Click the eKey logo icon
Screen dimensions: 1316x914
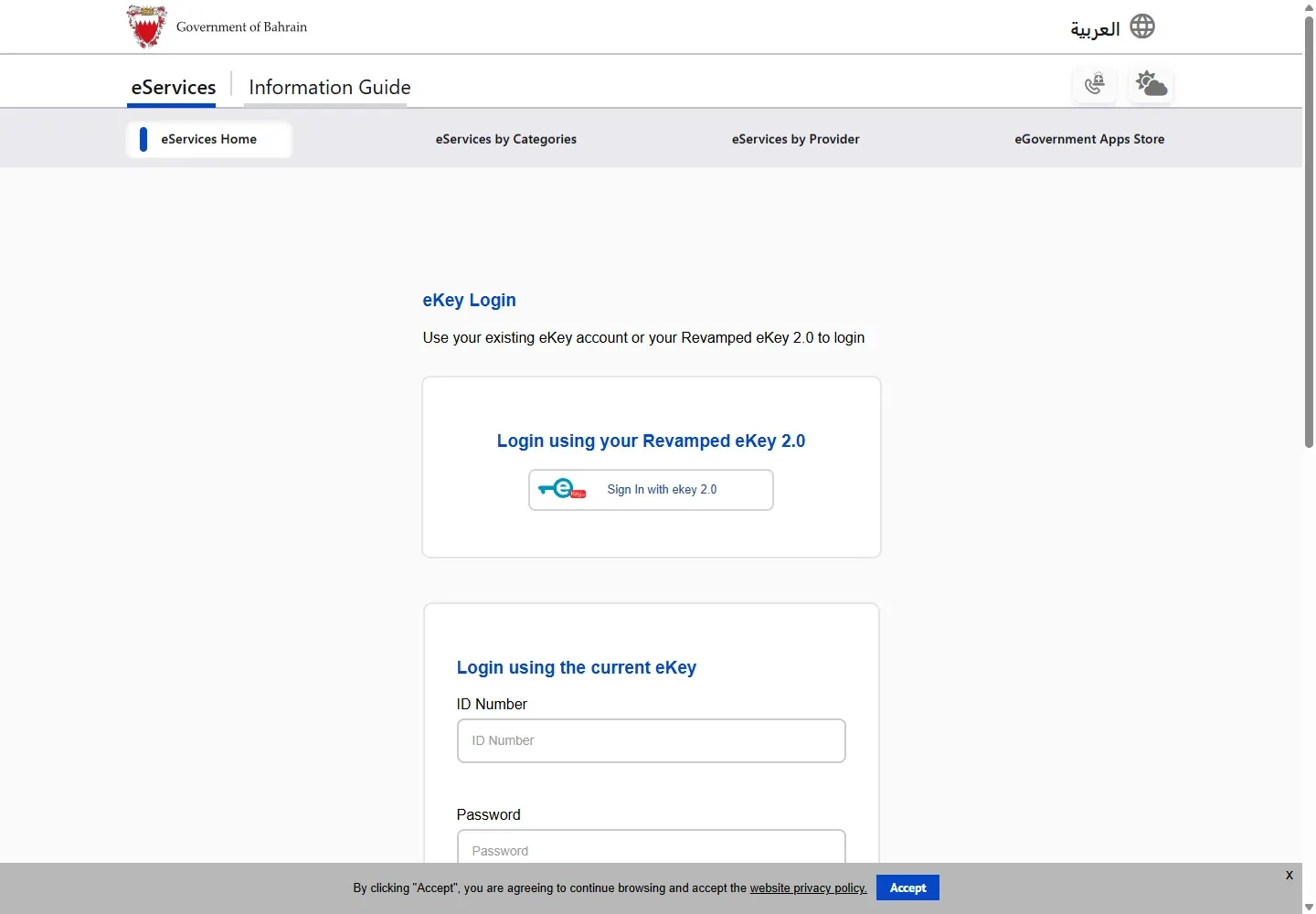tap(562, 489)
